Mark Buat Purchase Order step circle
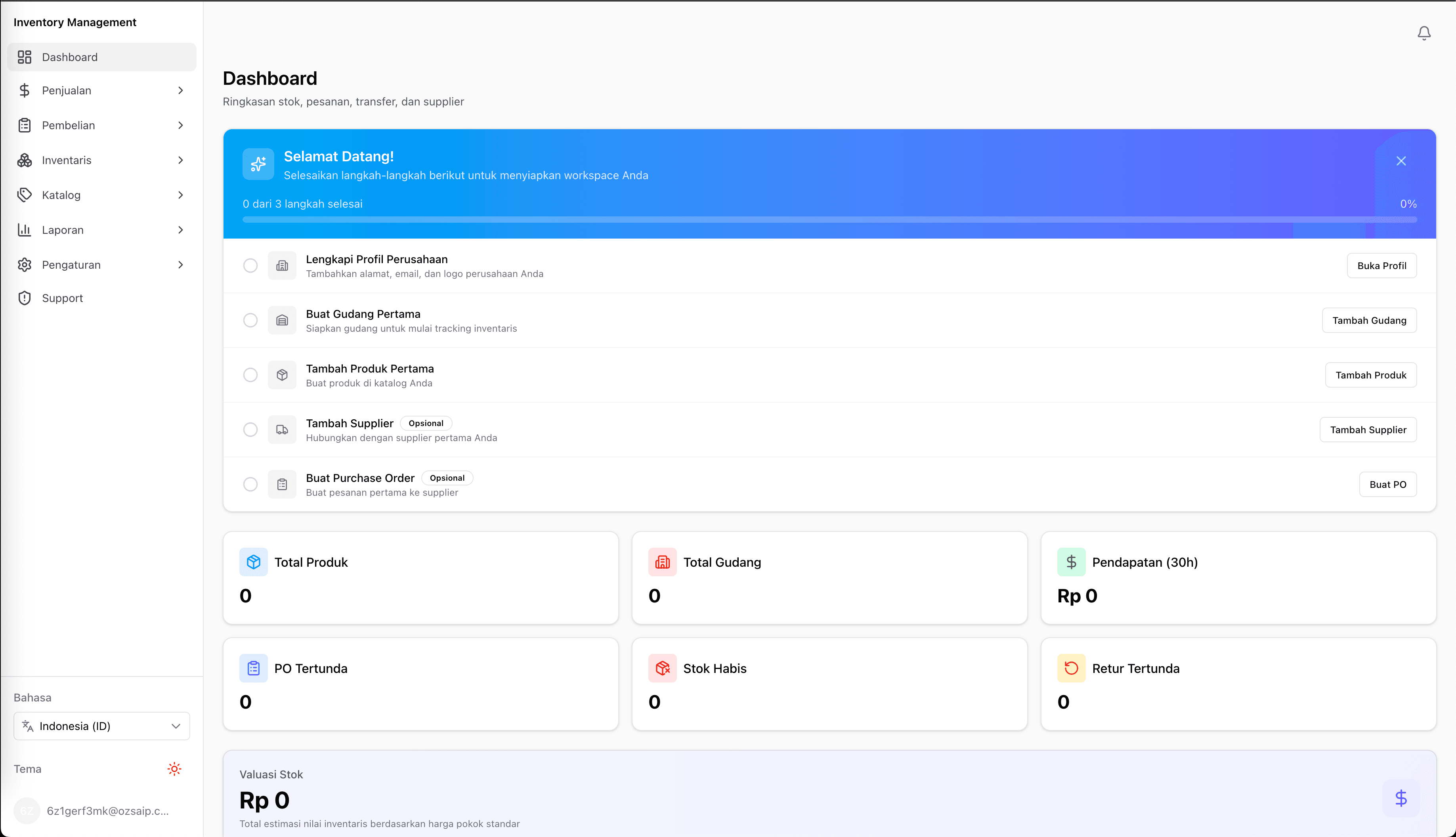 [250, 484]
